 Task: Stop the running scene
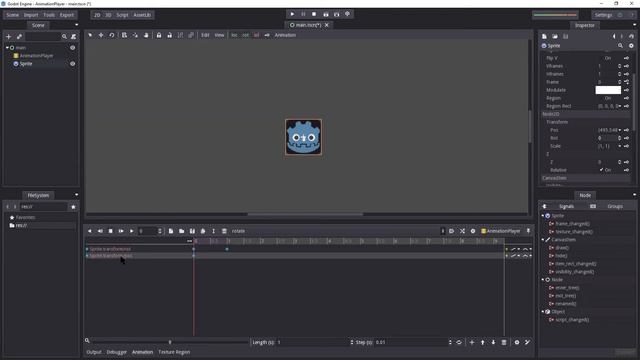[314, 14]
